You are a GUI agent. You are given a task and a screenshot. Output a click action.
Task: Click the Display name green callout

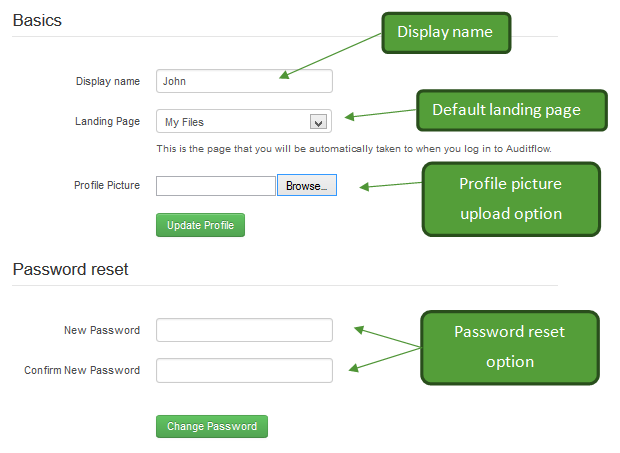click(446, 33)
